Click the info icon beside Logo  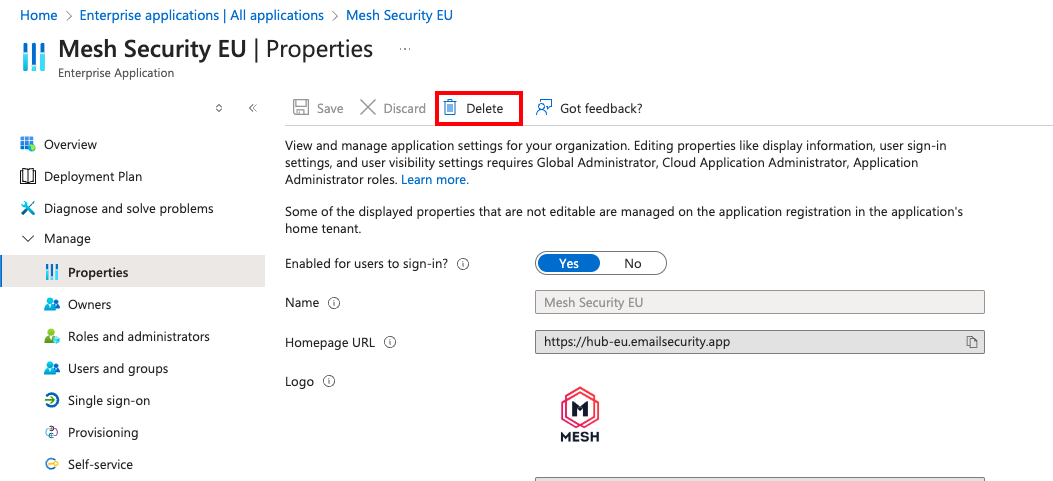click(x=329, y=382)
